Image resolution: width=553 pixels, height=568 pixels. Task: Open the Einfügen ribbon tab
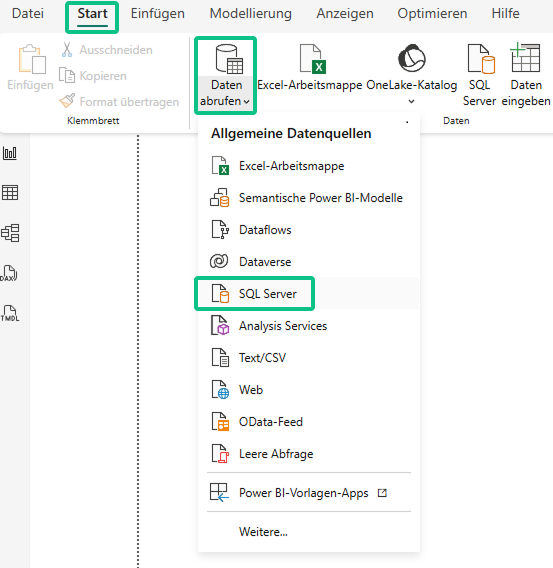158,13
